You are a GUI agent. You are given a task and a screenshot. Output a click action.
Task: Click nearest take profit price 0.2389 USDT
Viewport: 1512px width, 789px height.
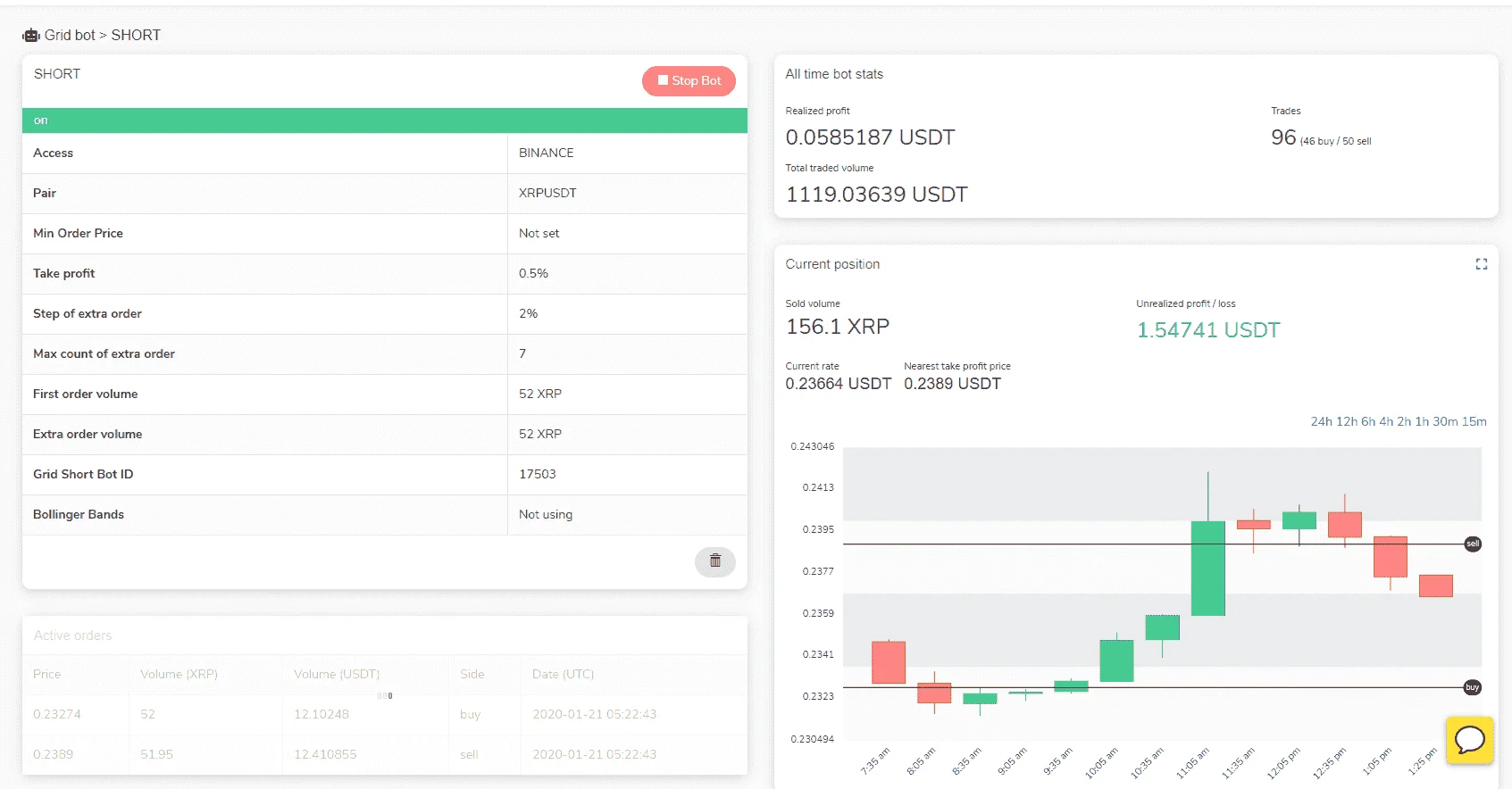pyautogui.click(x=952, y=384)
